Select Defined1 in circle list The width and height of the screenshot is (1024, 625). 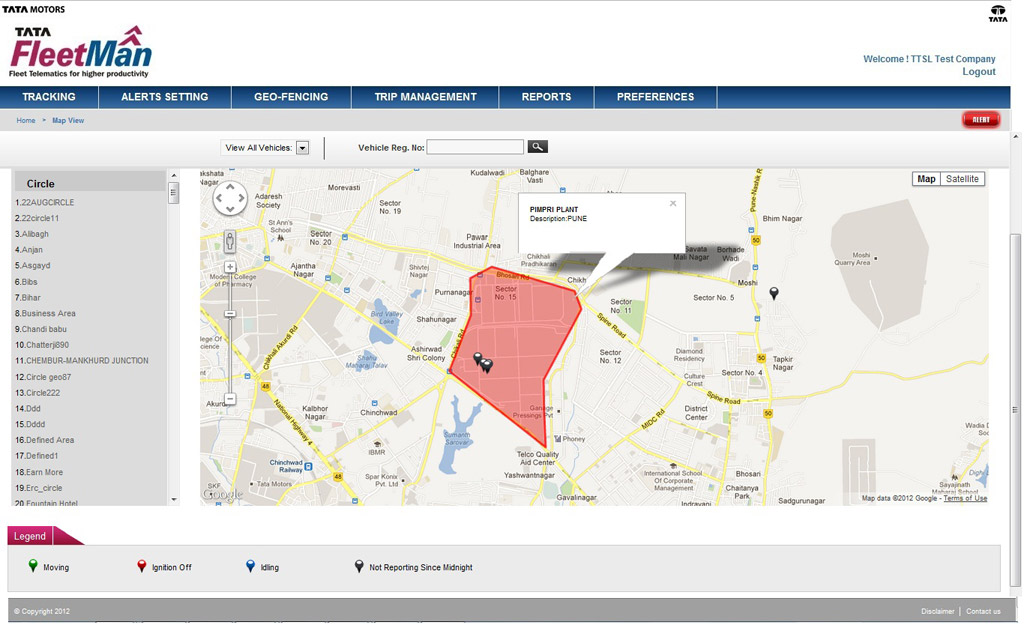point(37,457)
